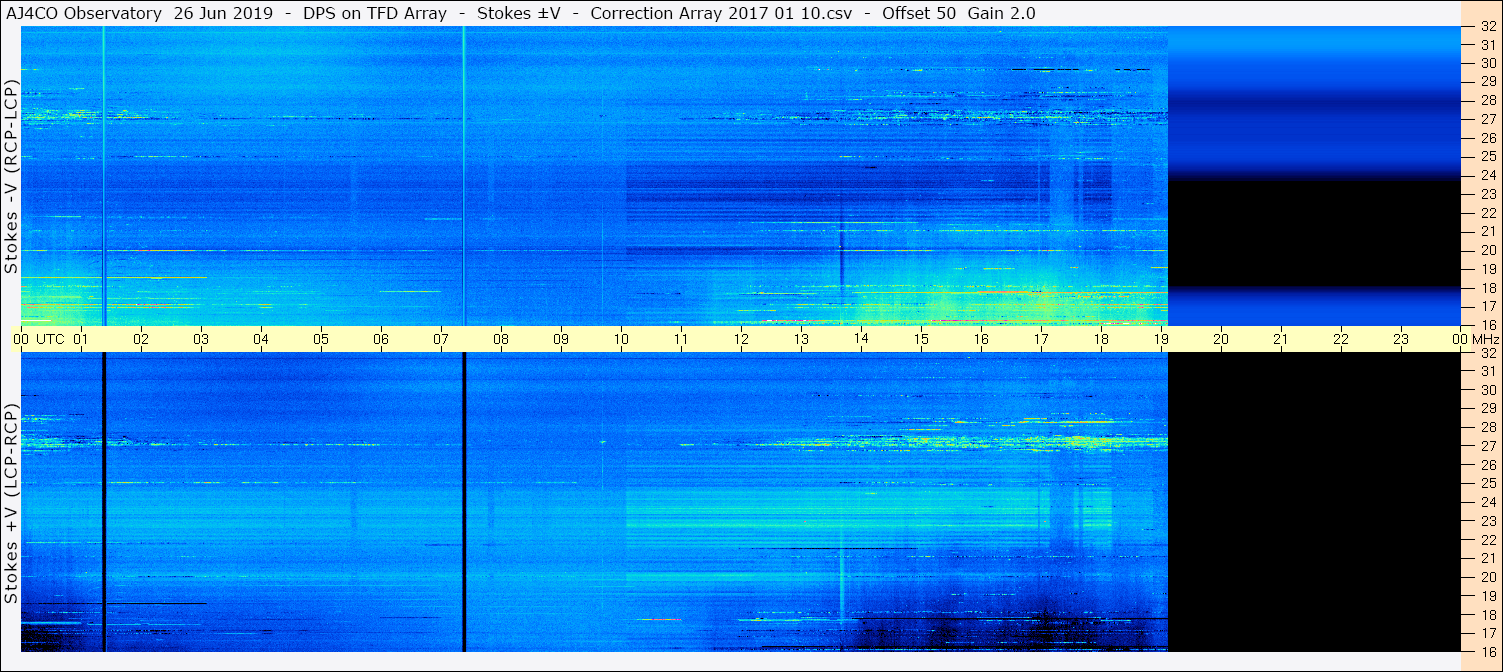The height and width of the screenshot is (672, 1503).
Task: Click the Offset 50 Gain 2.0 text
Action: click(x=958, y=13)
